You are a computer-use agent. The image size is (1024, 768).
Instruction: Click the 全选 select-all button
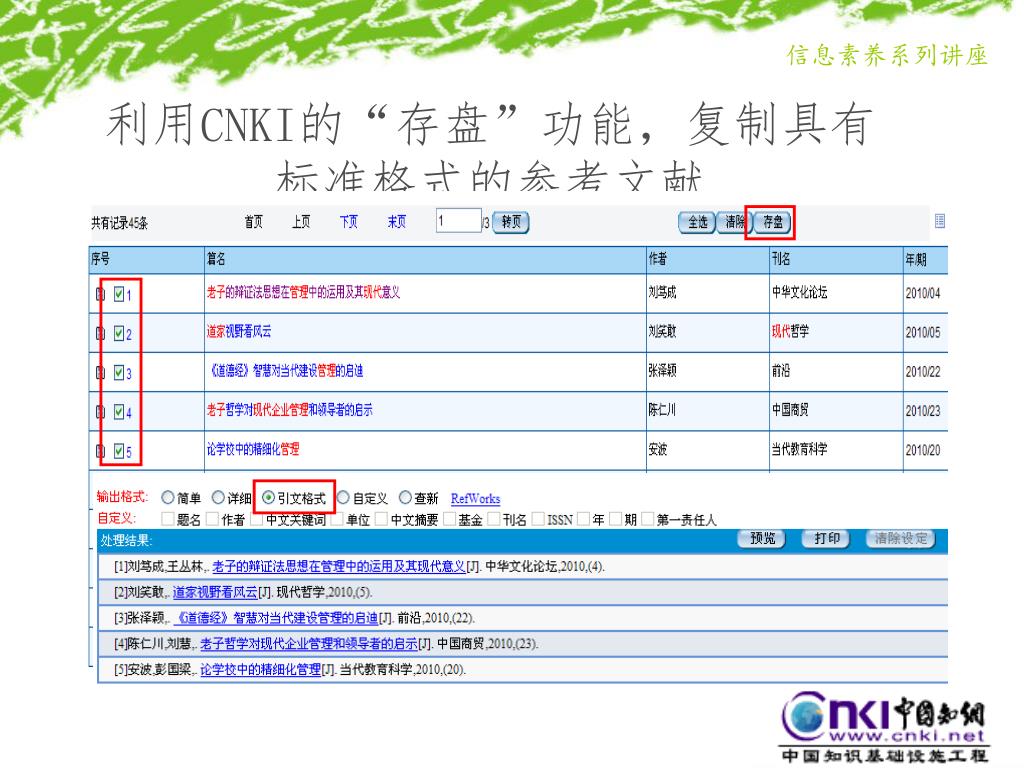[x=697, y=223]
